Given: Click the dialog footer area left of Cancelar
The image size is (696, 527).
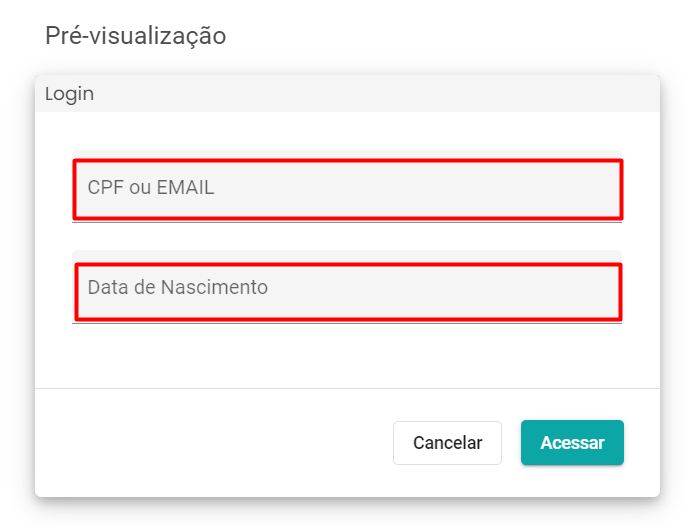Looking at the screenshot, I should [213, 443].
